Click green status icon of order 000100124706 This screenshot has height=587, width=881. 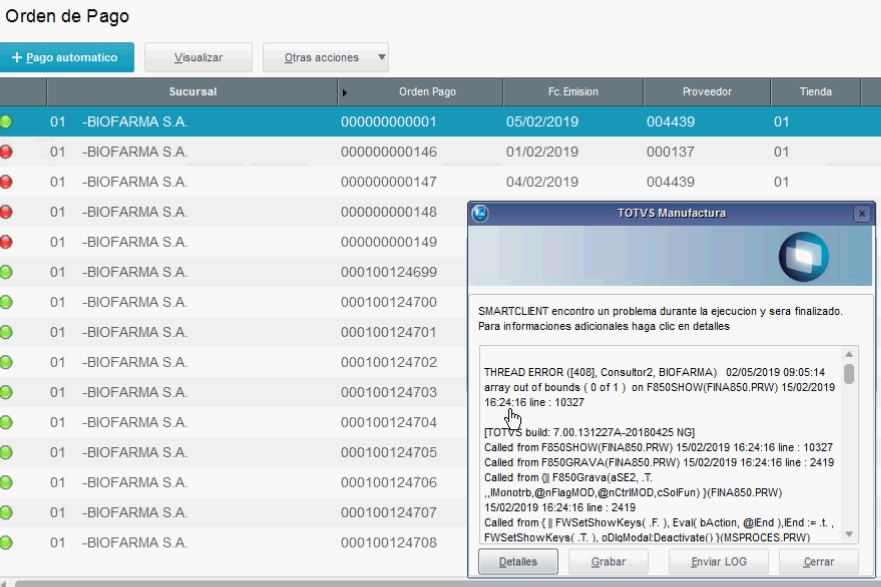pyautogui.click(x=6, y=483)
